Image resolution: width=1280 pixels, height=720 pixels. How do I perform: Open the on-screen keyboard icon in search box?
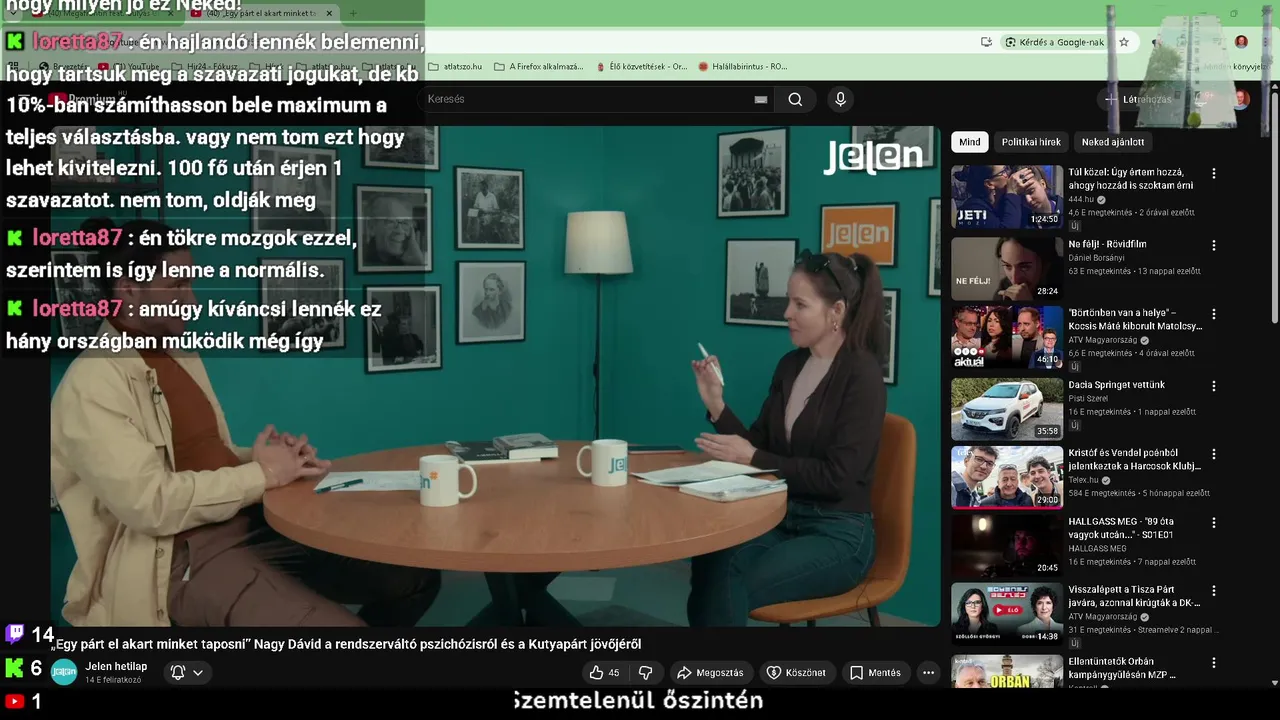pos(761,99)
